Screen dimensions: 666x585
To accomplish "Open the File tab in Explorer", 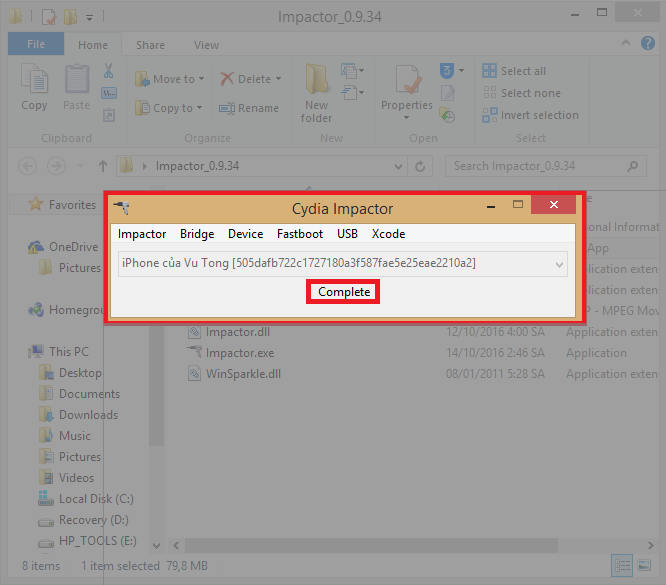I will pyautogui.click(x=36, y=44).
